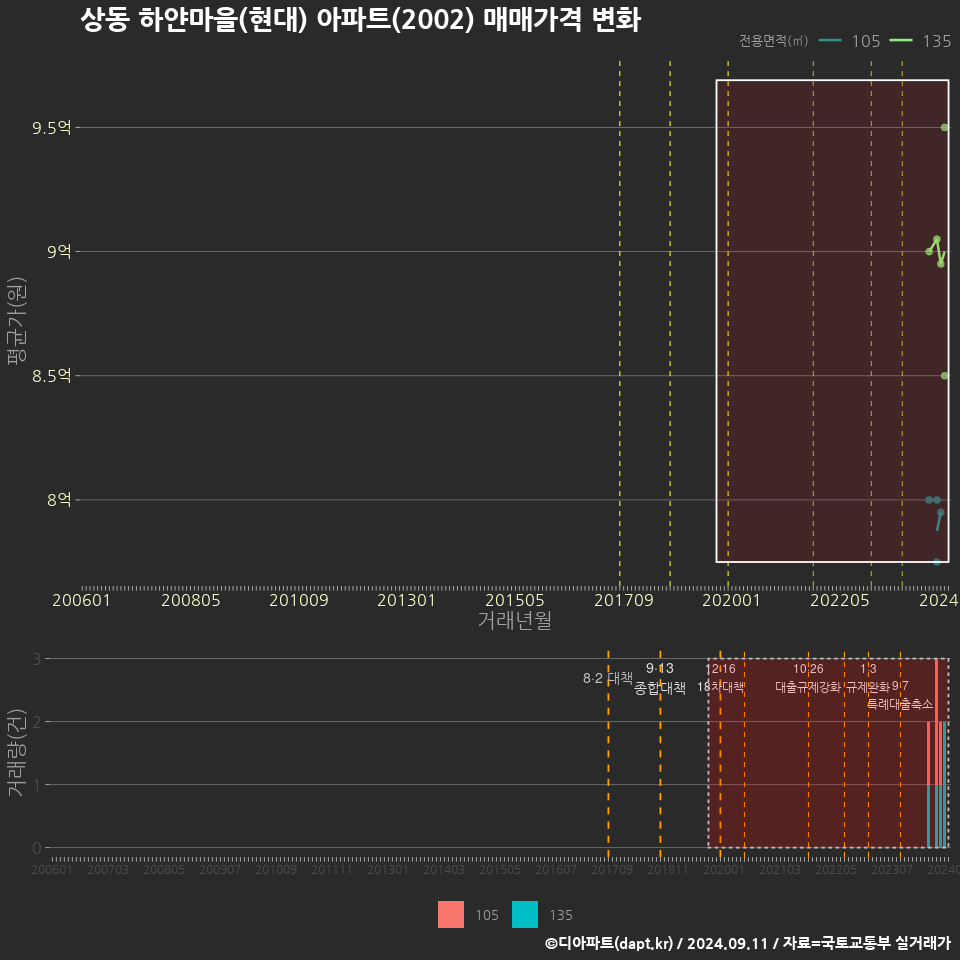Click 200703 on the volume chart x-axis
Viewport: 960px width, 960px height.
pos(108,869)
